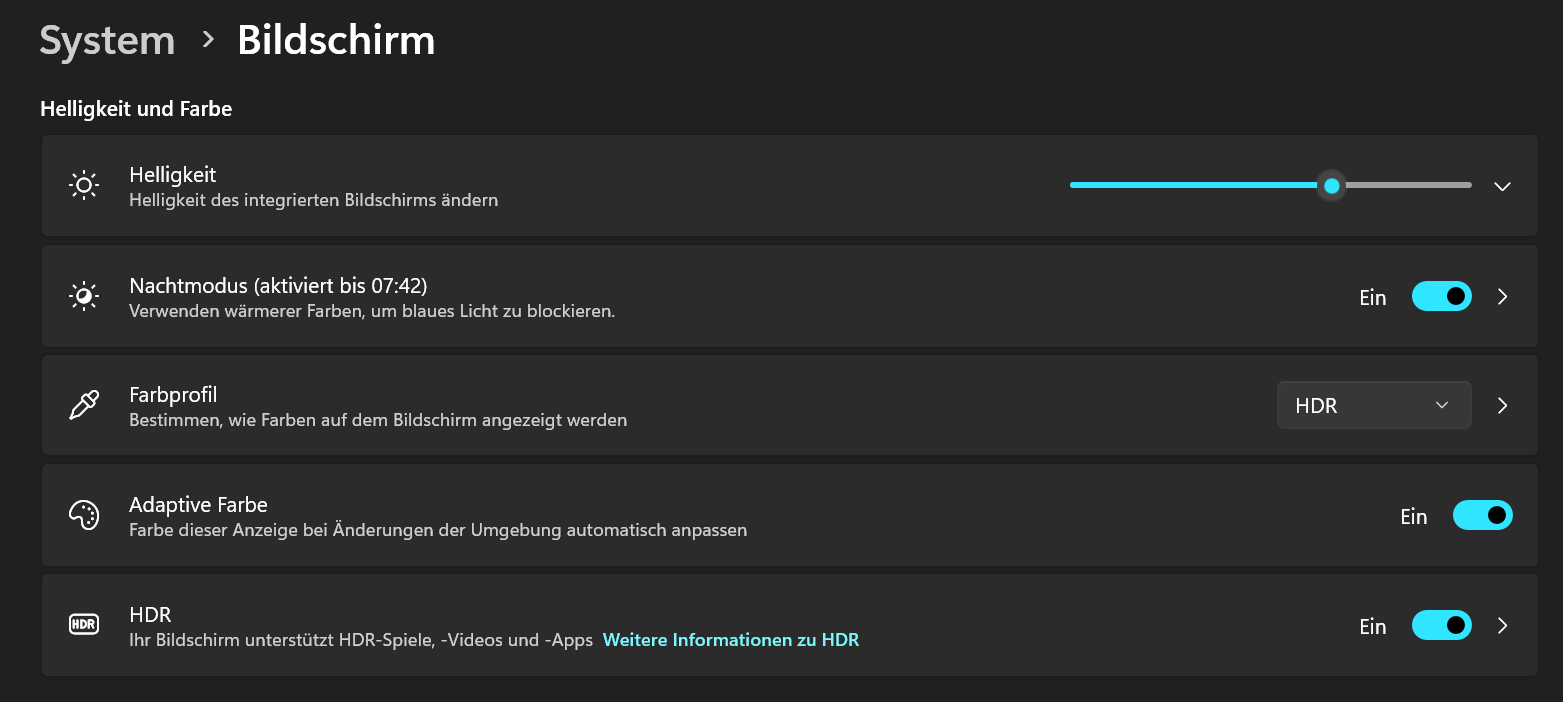Image resolution: width=1563 pixels, height=702 pixels.
Task: Disable the Adaptive Farbe switch
Action: [x=1482, y=515]
